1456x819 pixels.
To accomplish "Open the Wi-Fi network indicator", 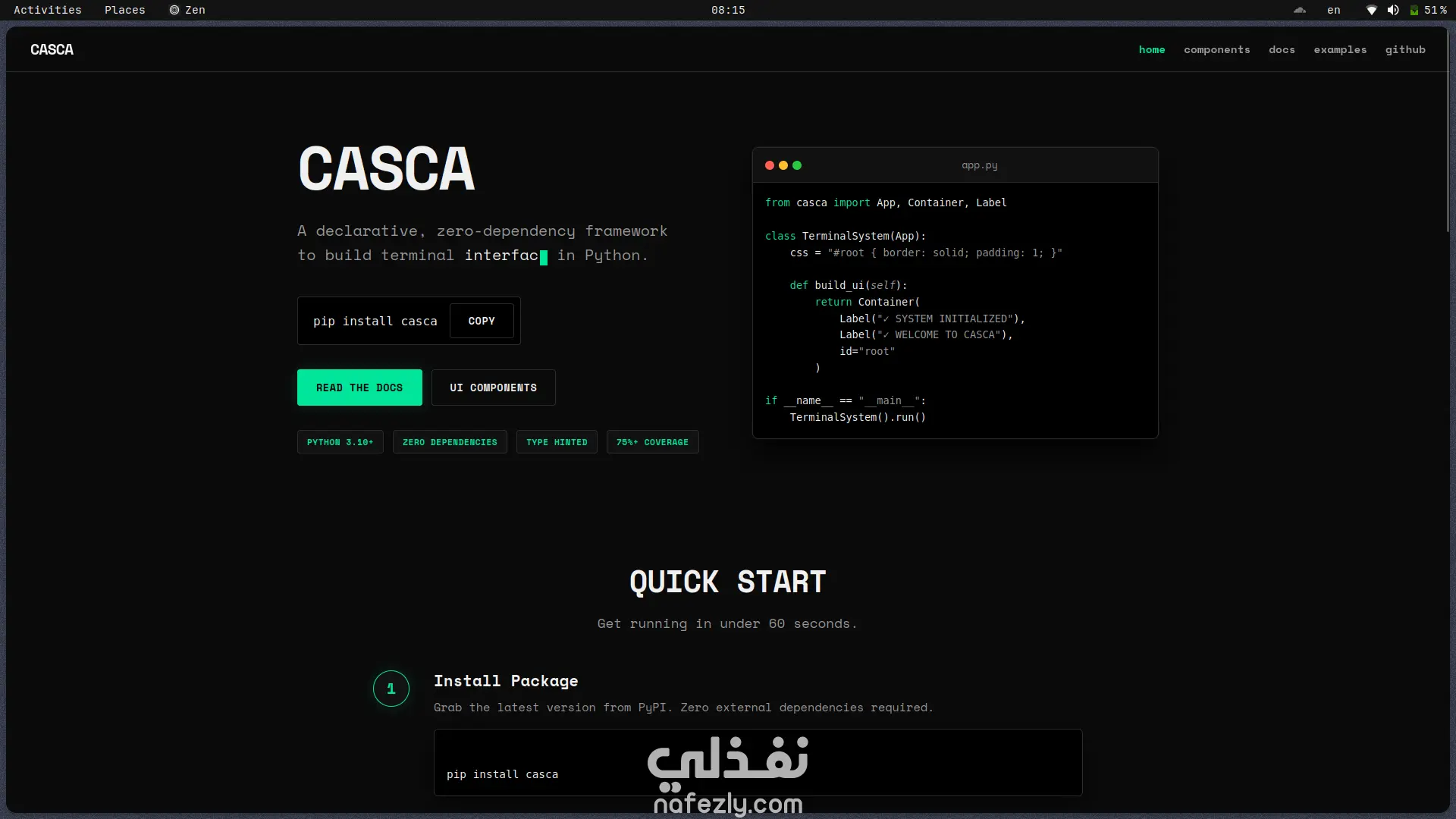I will coord(1371,10).
